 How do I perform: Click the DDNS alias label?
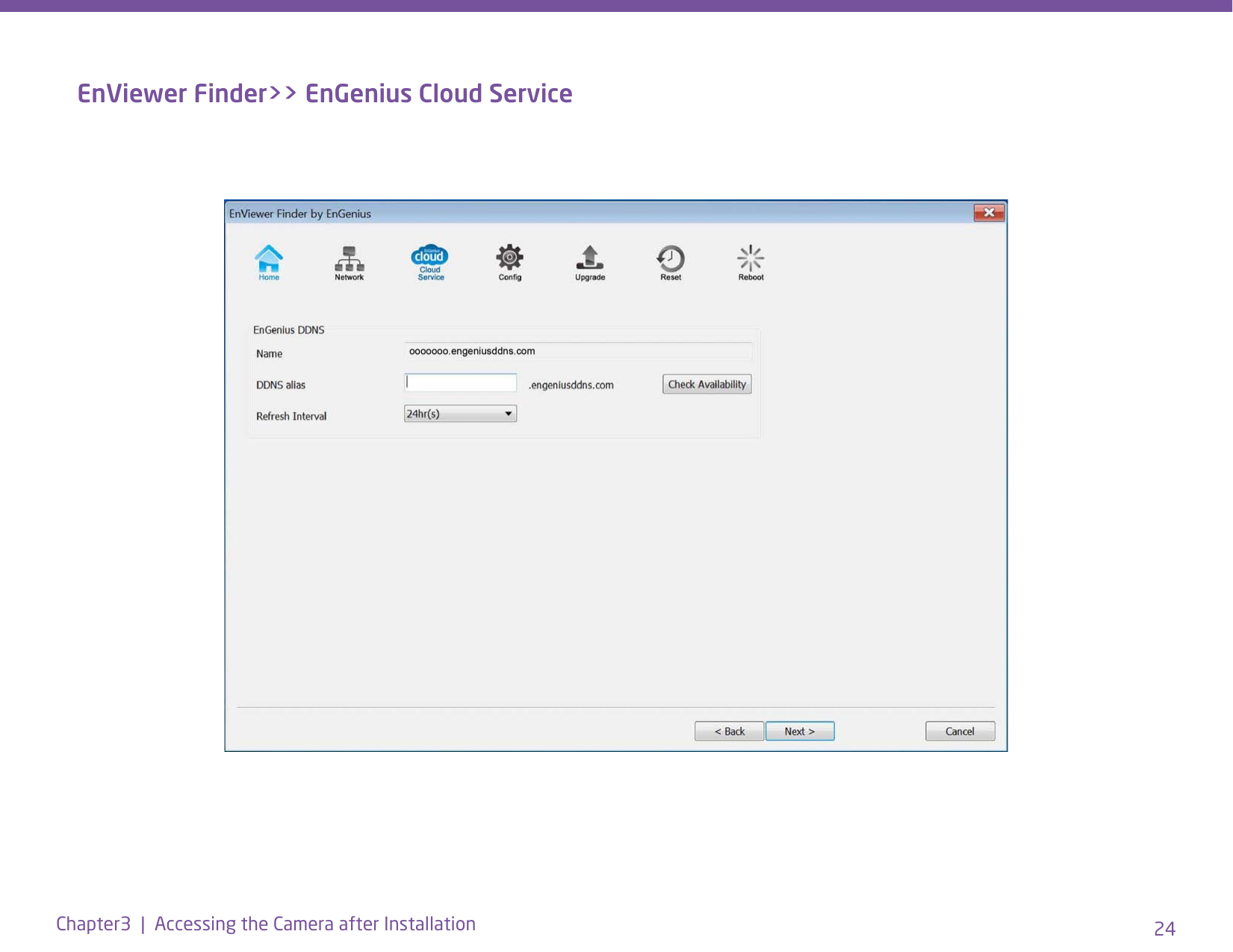tap(281, 385)
